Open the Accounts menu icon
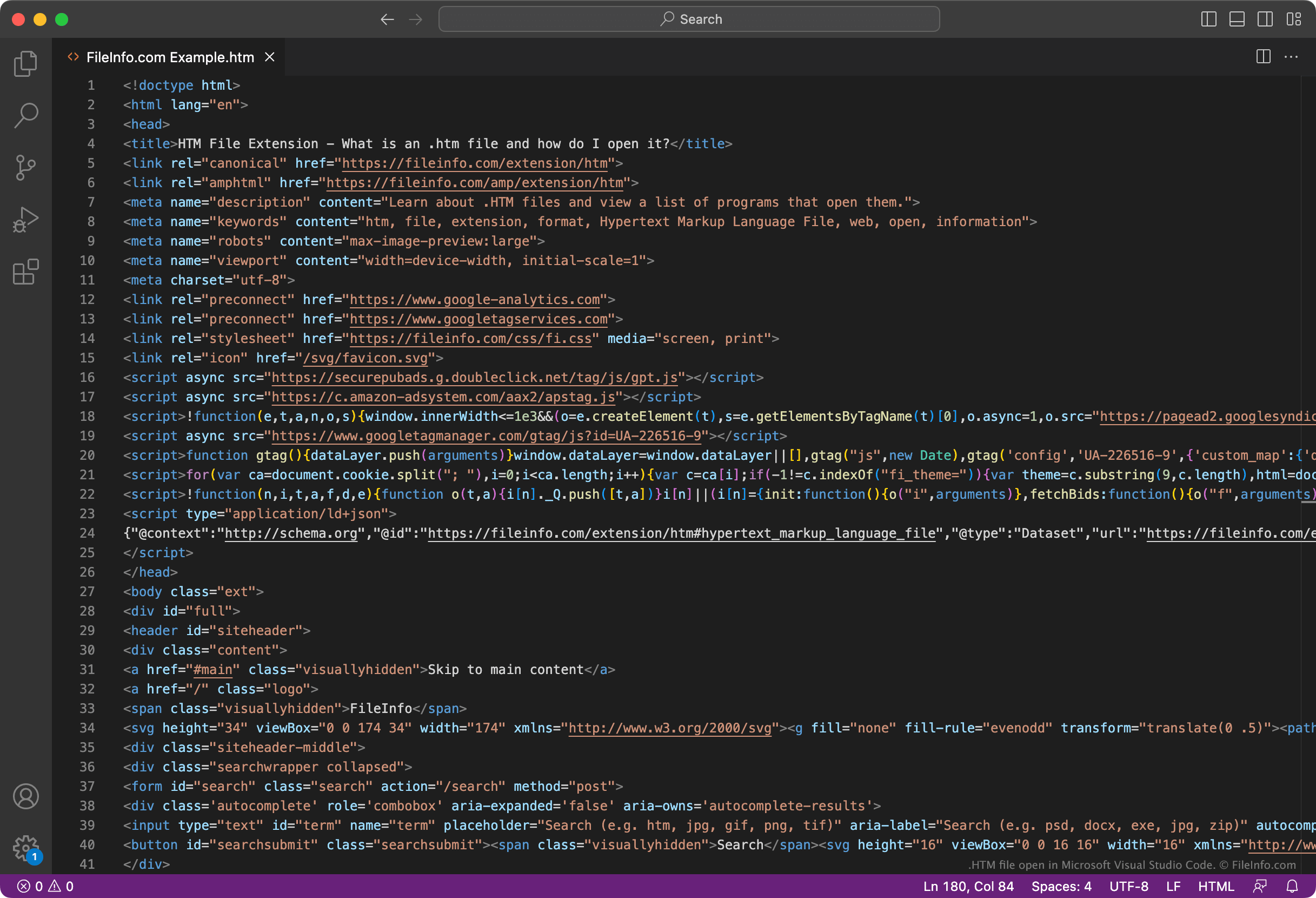The height and width of the screenshot is (898, 1316). 25,797
